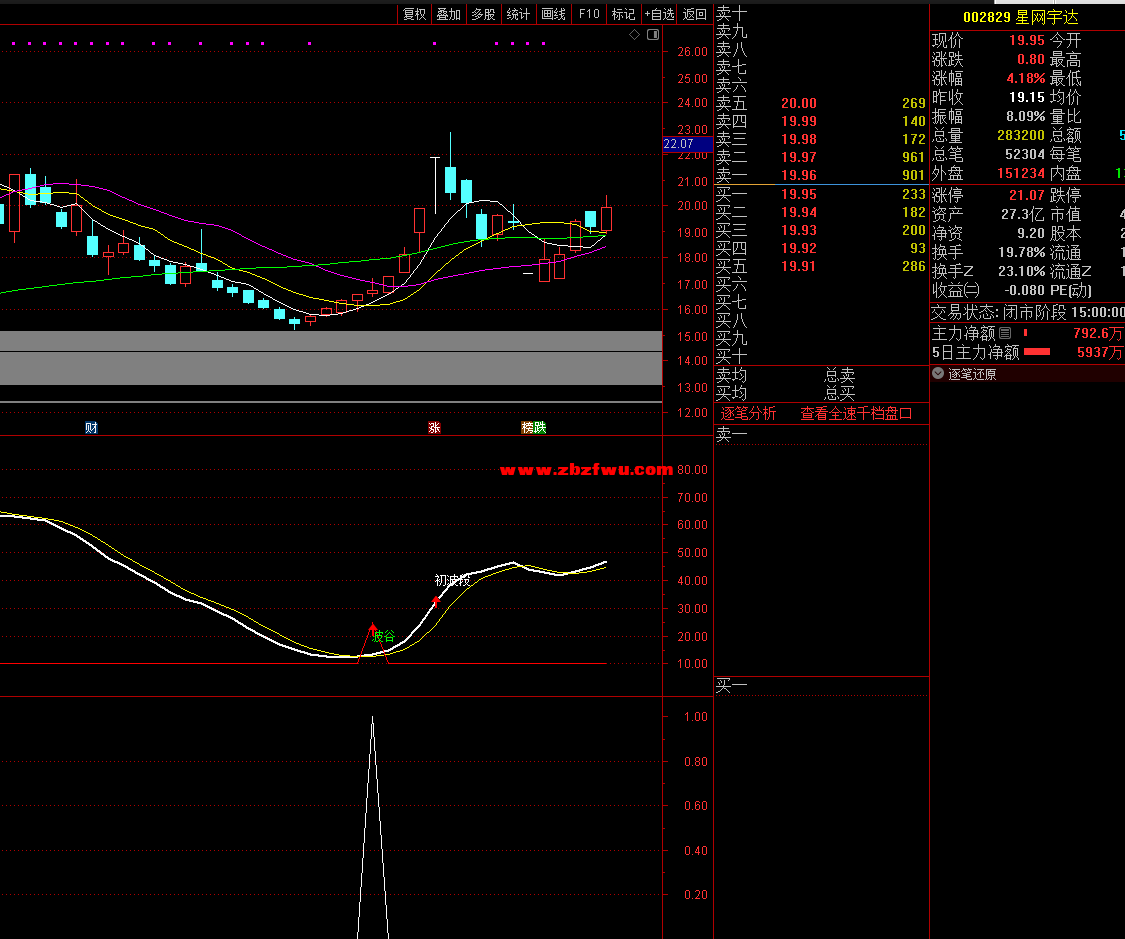The width and height of the screenshot is (1125, 939).
Task: Click the 卖五 volume 269
Action: click(x=913, y=103)
